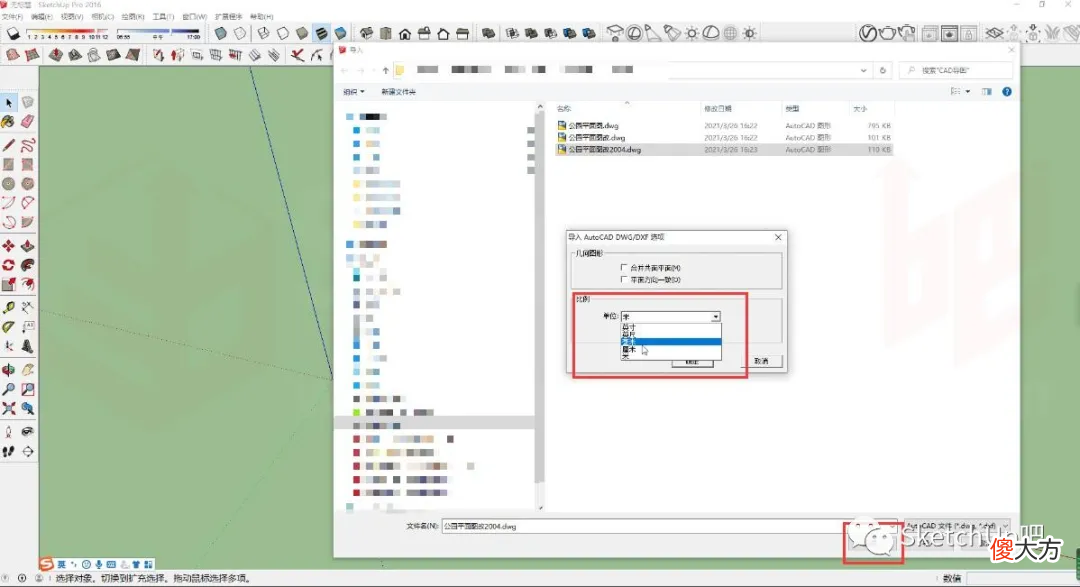1080x587 pixels.
Task: Switch to X-ray face style icon
Action: (220, 33)
